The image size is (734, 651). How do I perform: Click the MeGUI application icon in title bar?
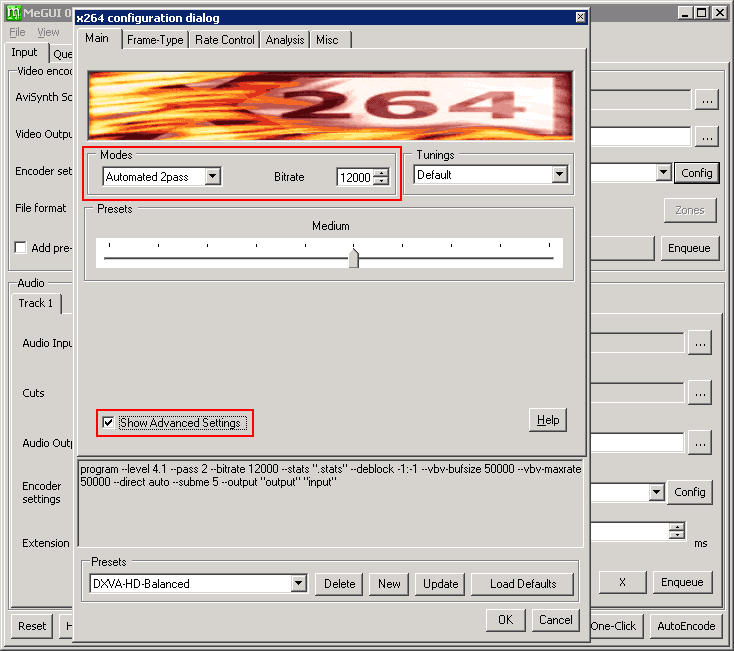pos(13,13)
